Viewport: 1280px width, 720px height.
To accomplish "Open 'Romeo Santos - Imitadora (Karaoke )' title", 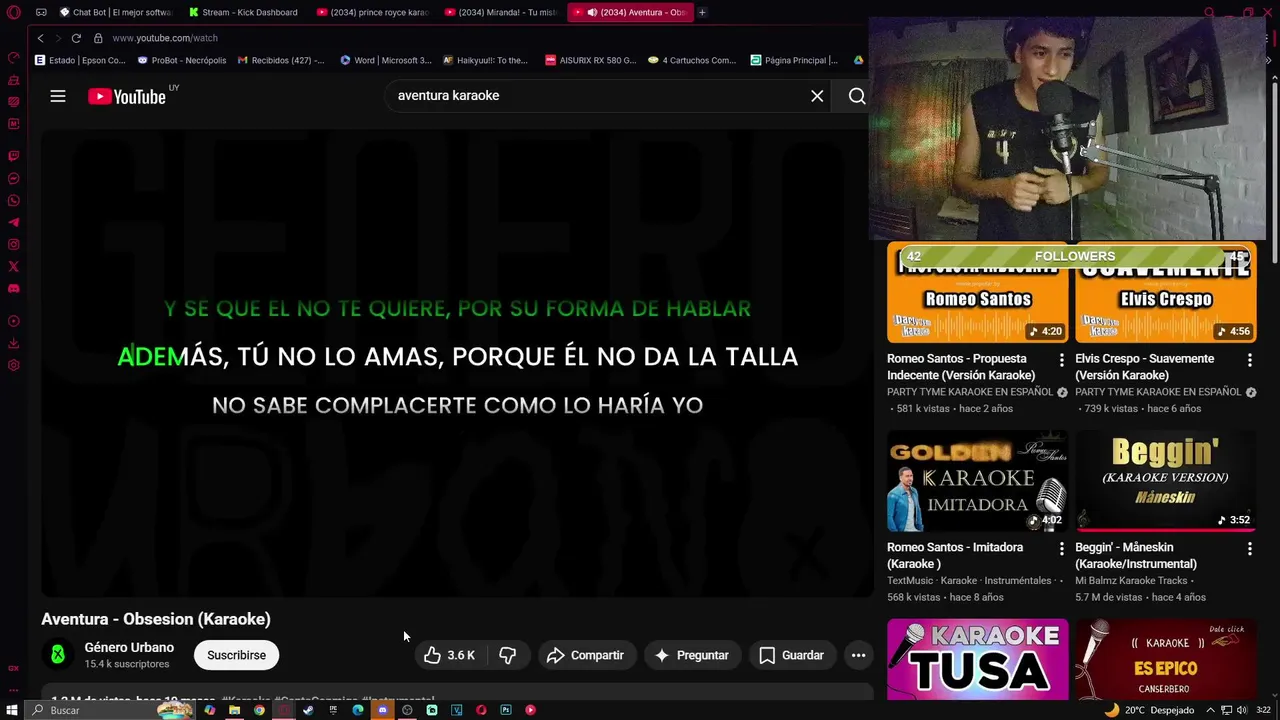I will coord(955,555).
